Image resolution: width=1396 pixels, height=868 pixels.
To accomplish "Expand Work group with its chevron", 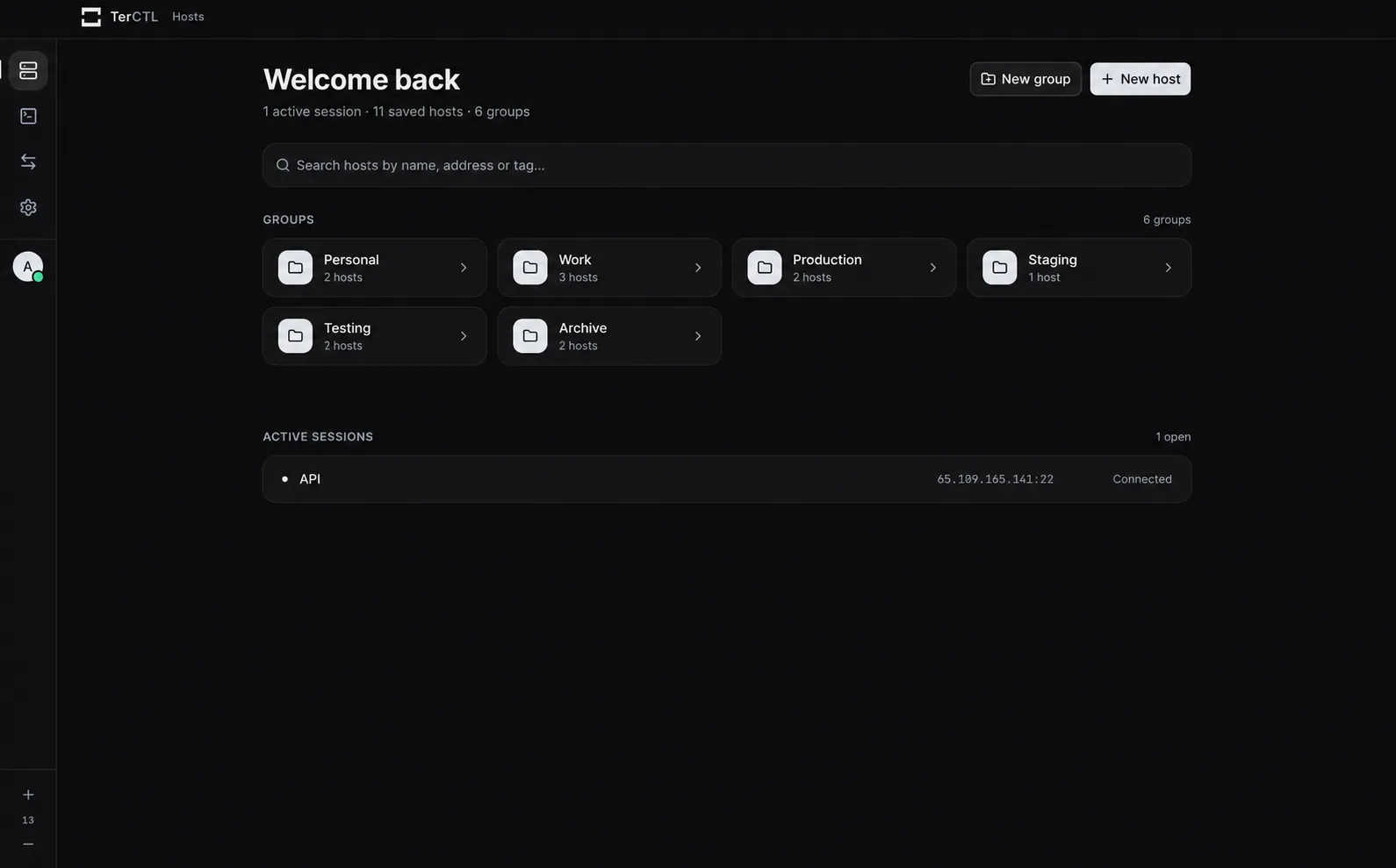I will [x=698, y=268].
